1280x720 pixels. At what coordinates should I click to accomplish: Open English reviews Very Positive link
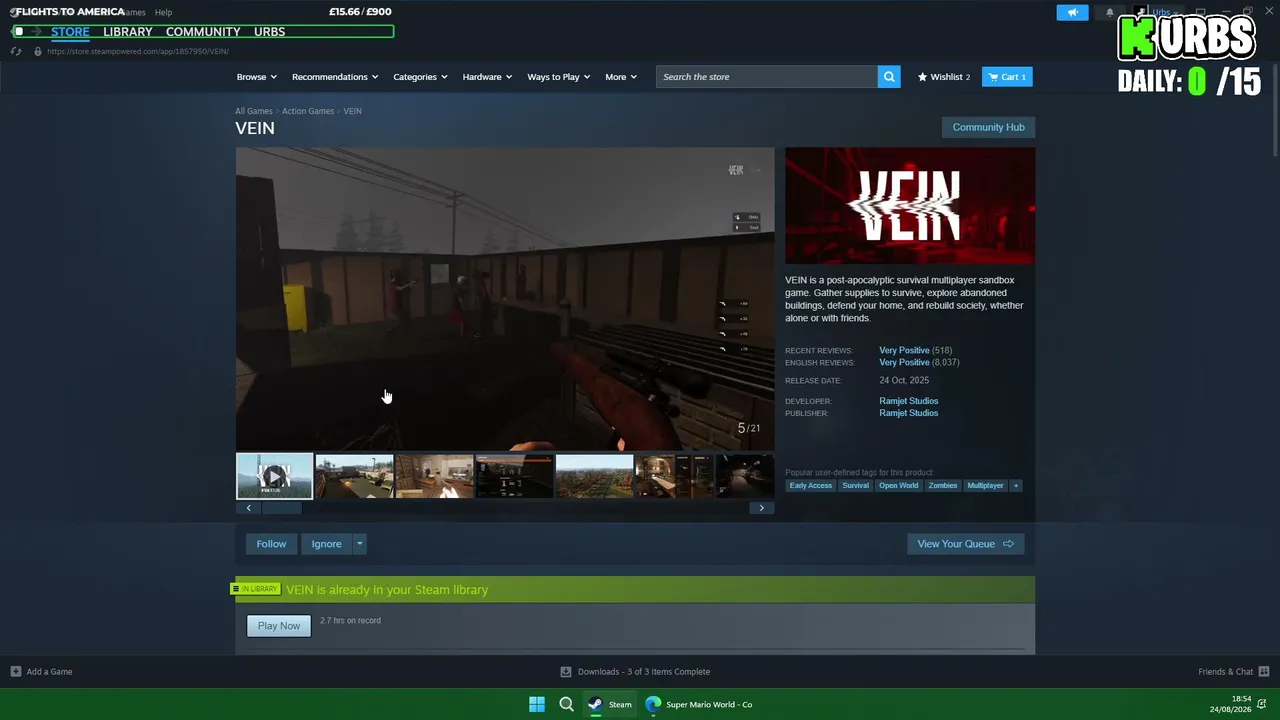tap(904, 362)
